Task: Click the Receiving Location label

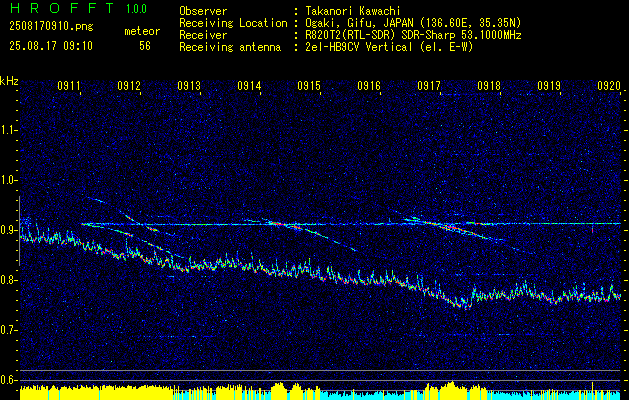Action: (x=233, y=23)
